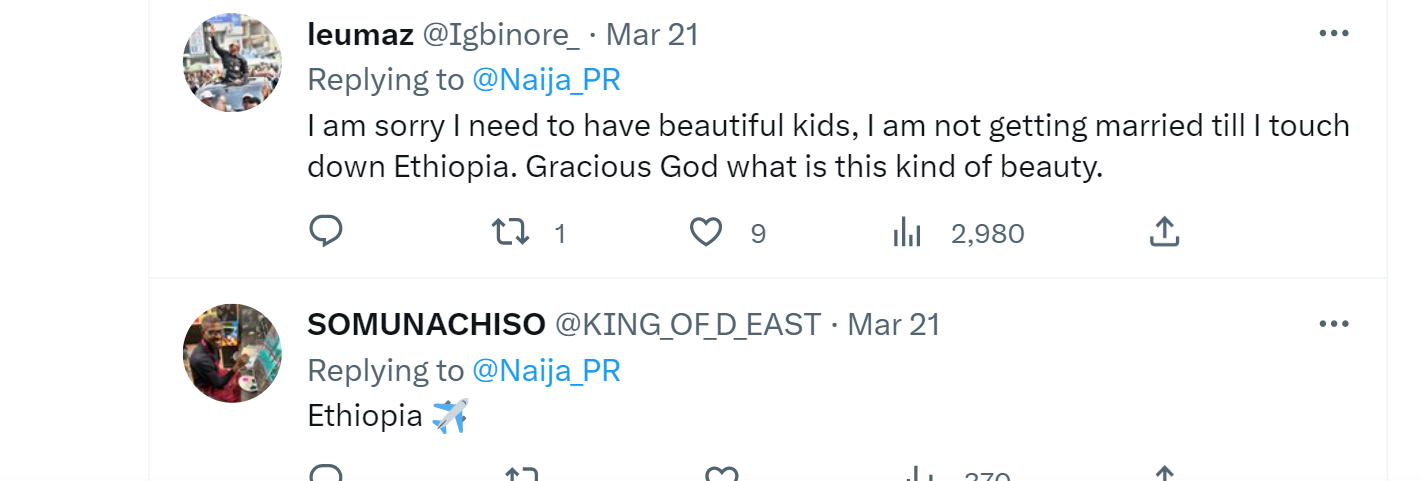
Task: Retweet leumaz's tweet about Ethiopia
Action: click(x=511, y=233)
